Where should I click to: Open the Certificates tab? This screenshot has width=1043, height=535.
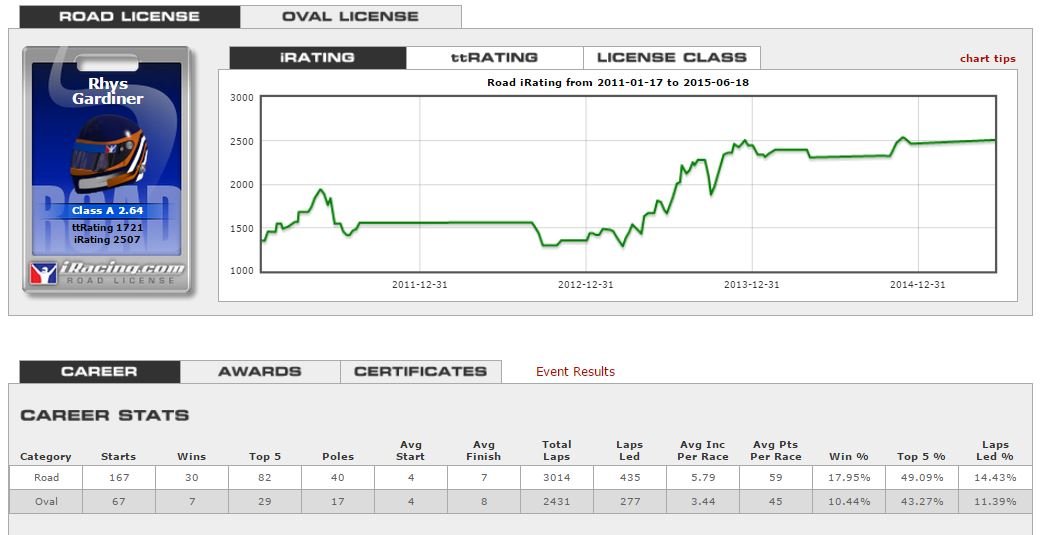coord(420,371)
